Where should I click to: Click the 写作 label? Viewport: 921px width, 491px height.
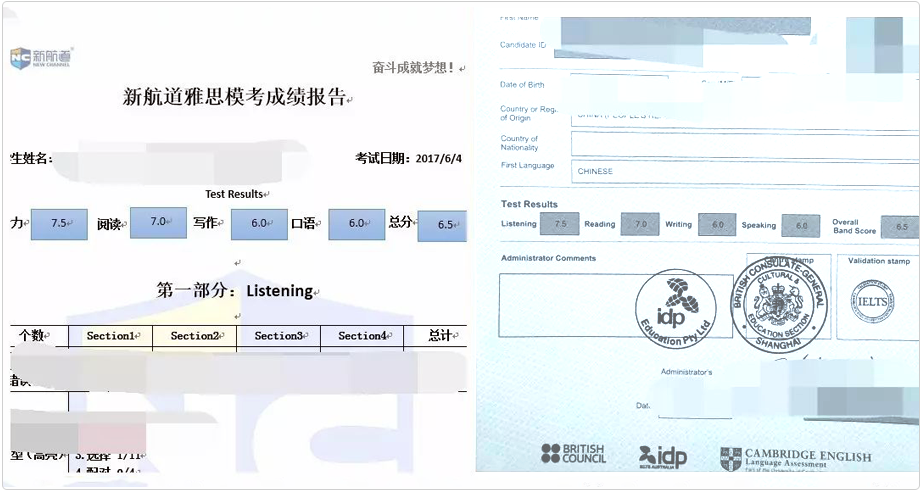(x=205, y=223)
